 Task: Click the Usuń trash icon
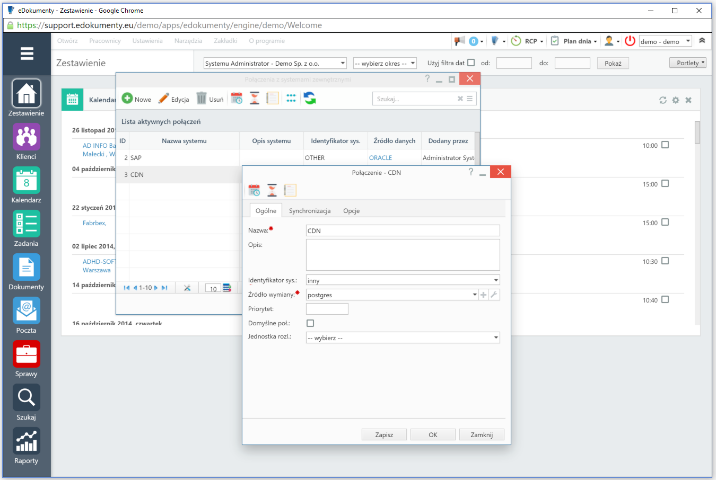pos(202,99)
